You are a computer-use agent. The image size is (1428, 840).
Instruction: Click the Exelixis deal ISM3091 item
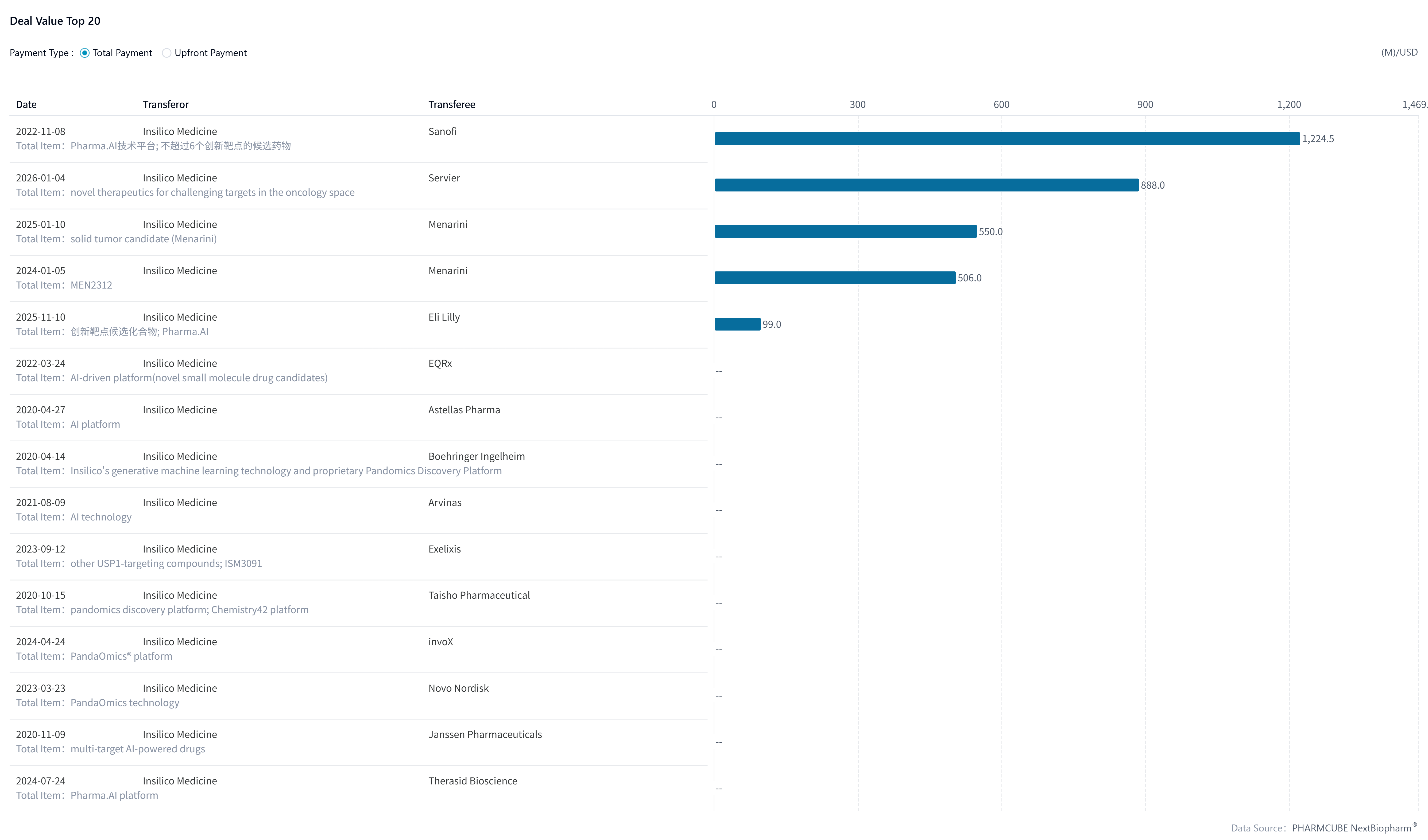pos(243,563)
